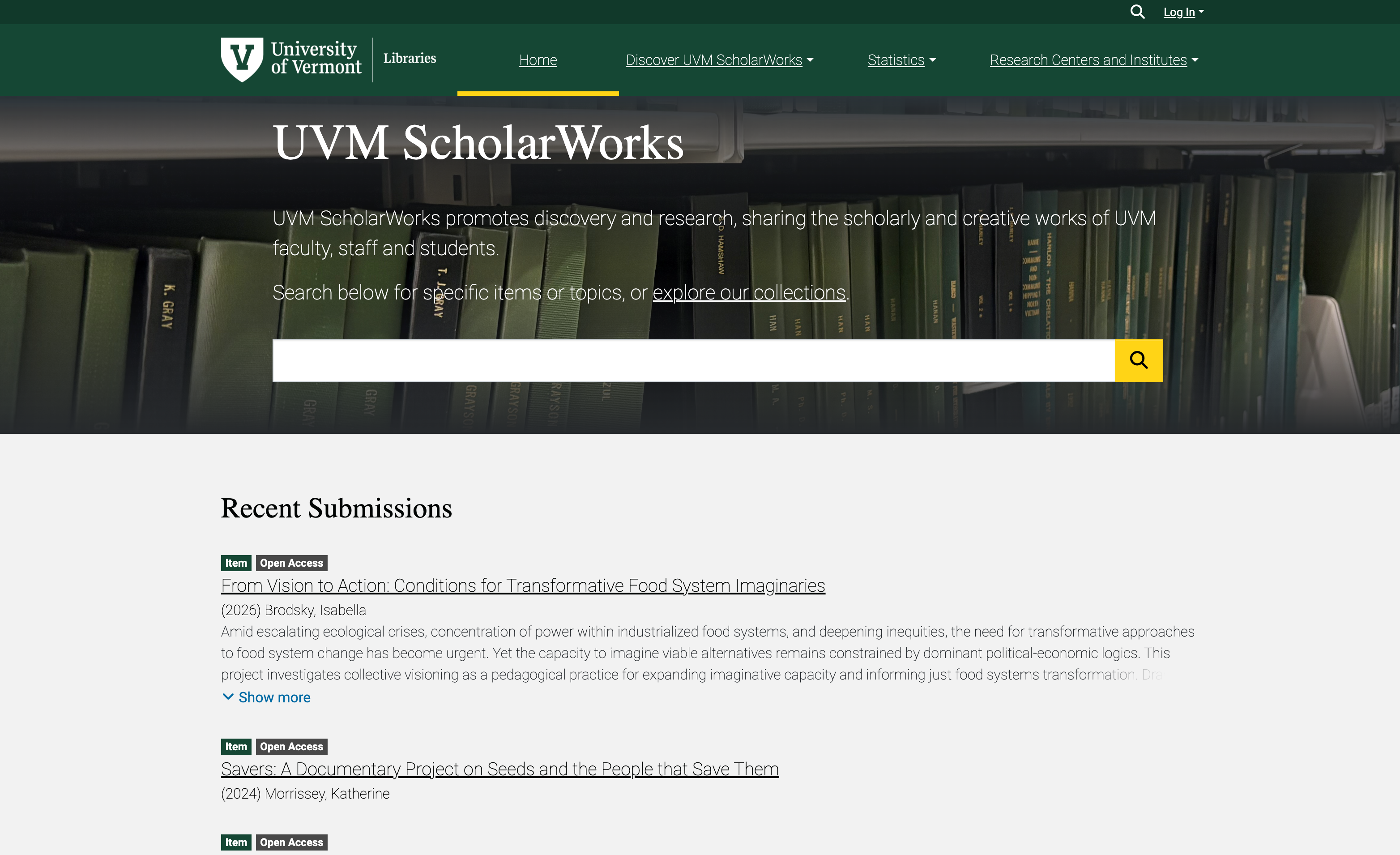
Task: Click the bottom-most Item badge
Action: (236, 842)
